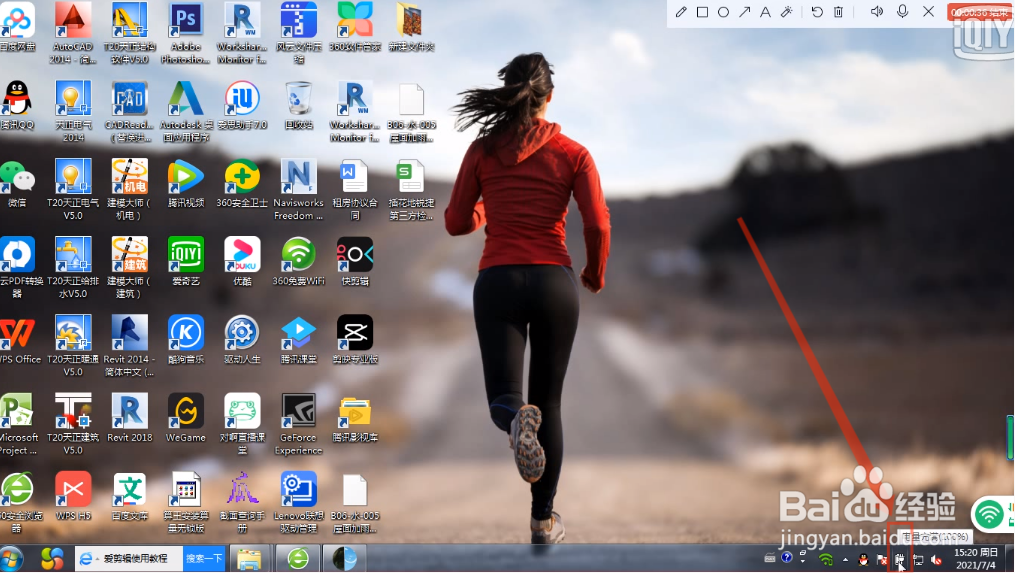The width and height of the screenshot is (1015, 573).
Task: Click the IE search box in taskbar
Action: (x=129, y=558)
